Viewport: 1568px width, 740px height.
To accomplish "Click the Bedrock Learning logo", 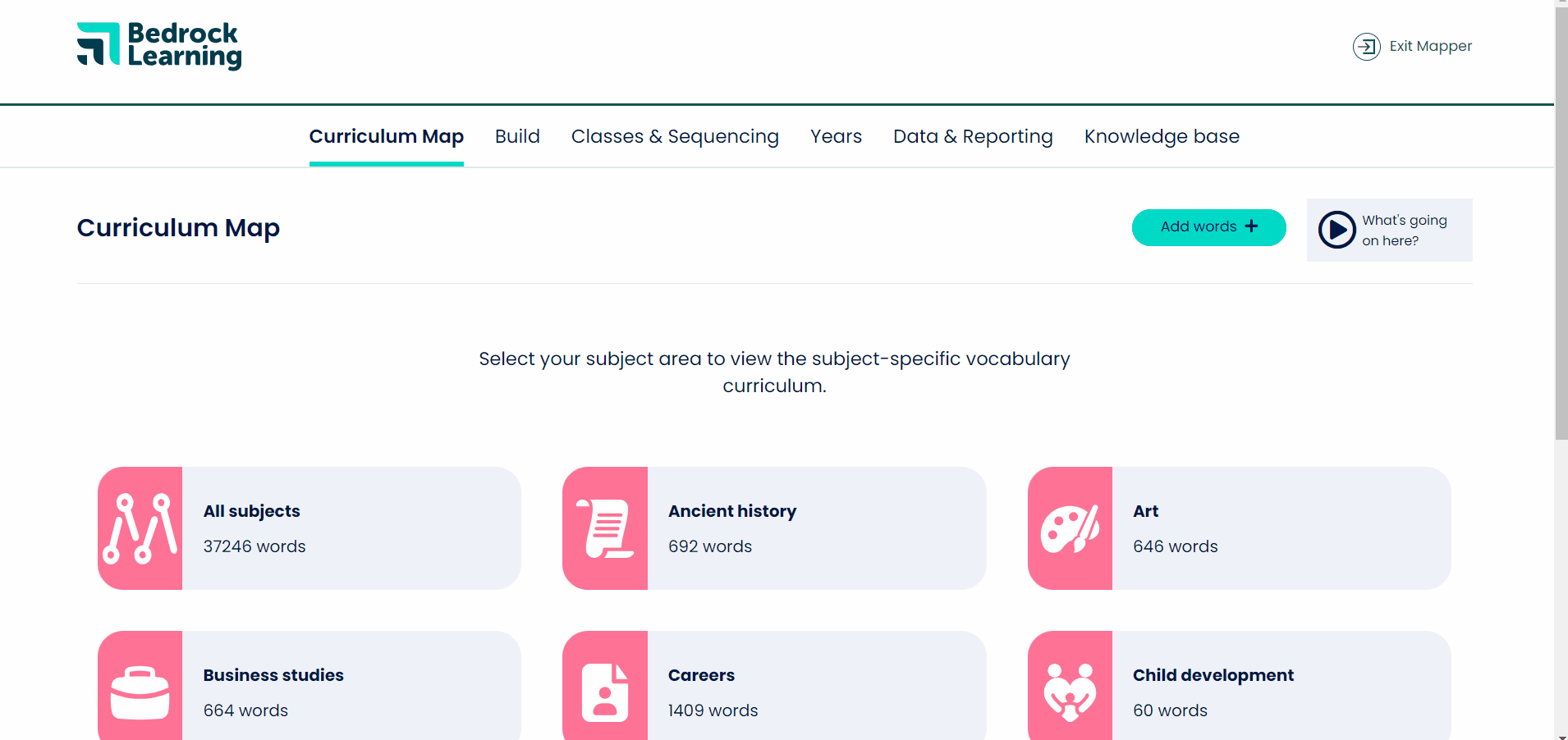I will coord(158,46).
